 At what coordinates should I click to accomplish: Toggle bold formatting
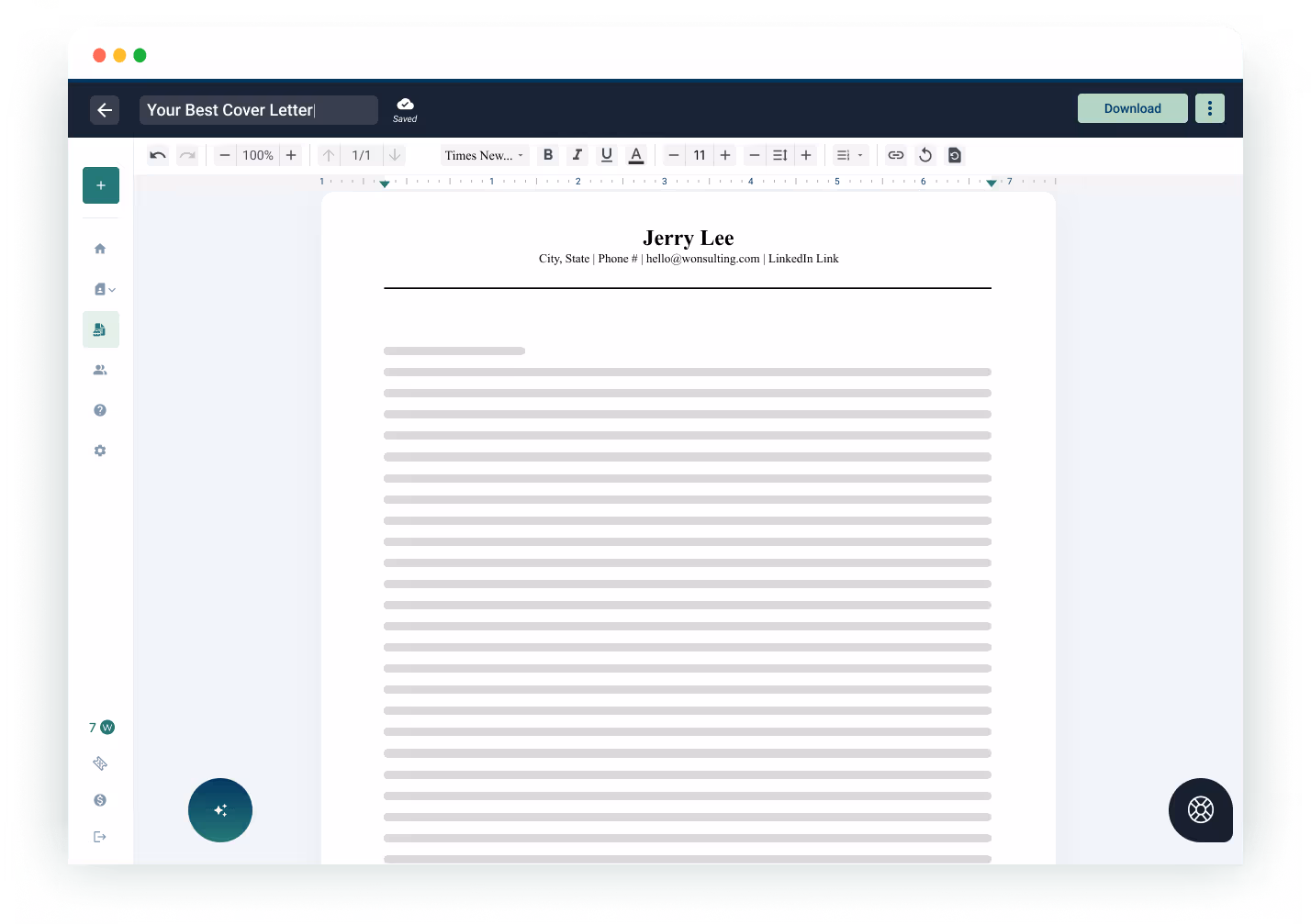click(548, 155)
